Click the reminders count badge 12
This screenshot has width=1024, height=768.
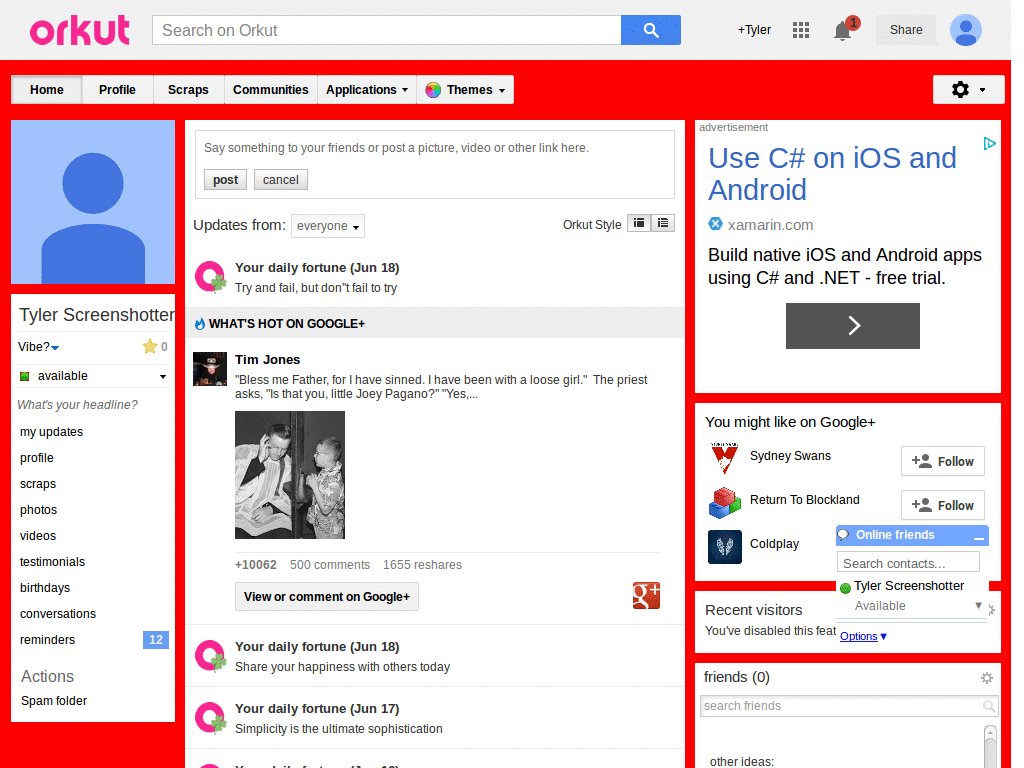tap(155, 640)
